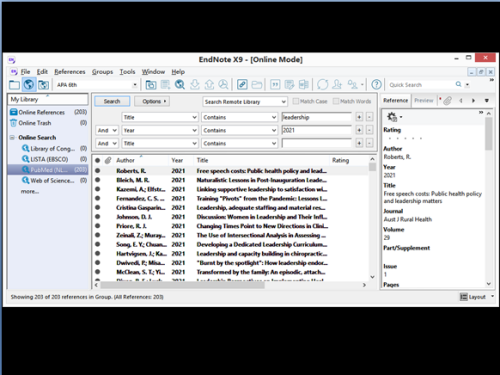Click the paperclip attach file icon
500x375 pixels.
point(447,101)
